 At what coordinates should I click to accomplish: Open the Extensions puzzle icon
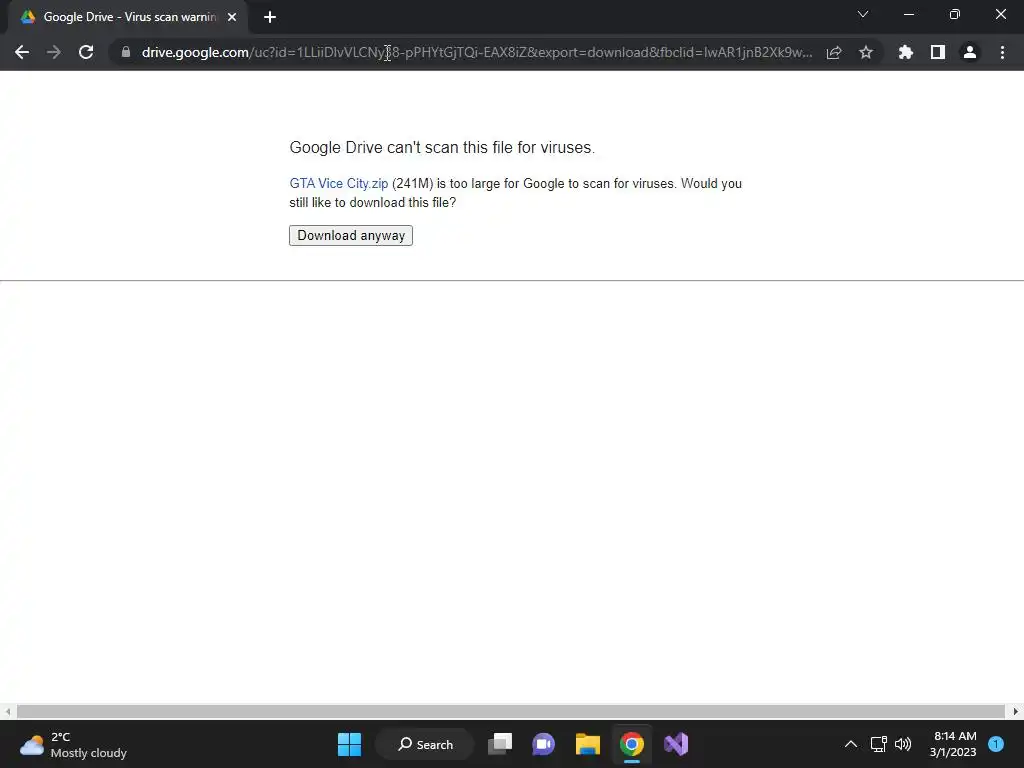pos(906,52)
